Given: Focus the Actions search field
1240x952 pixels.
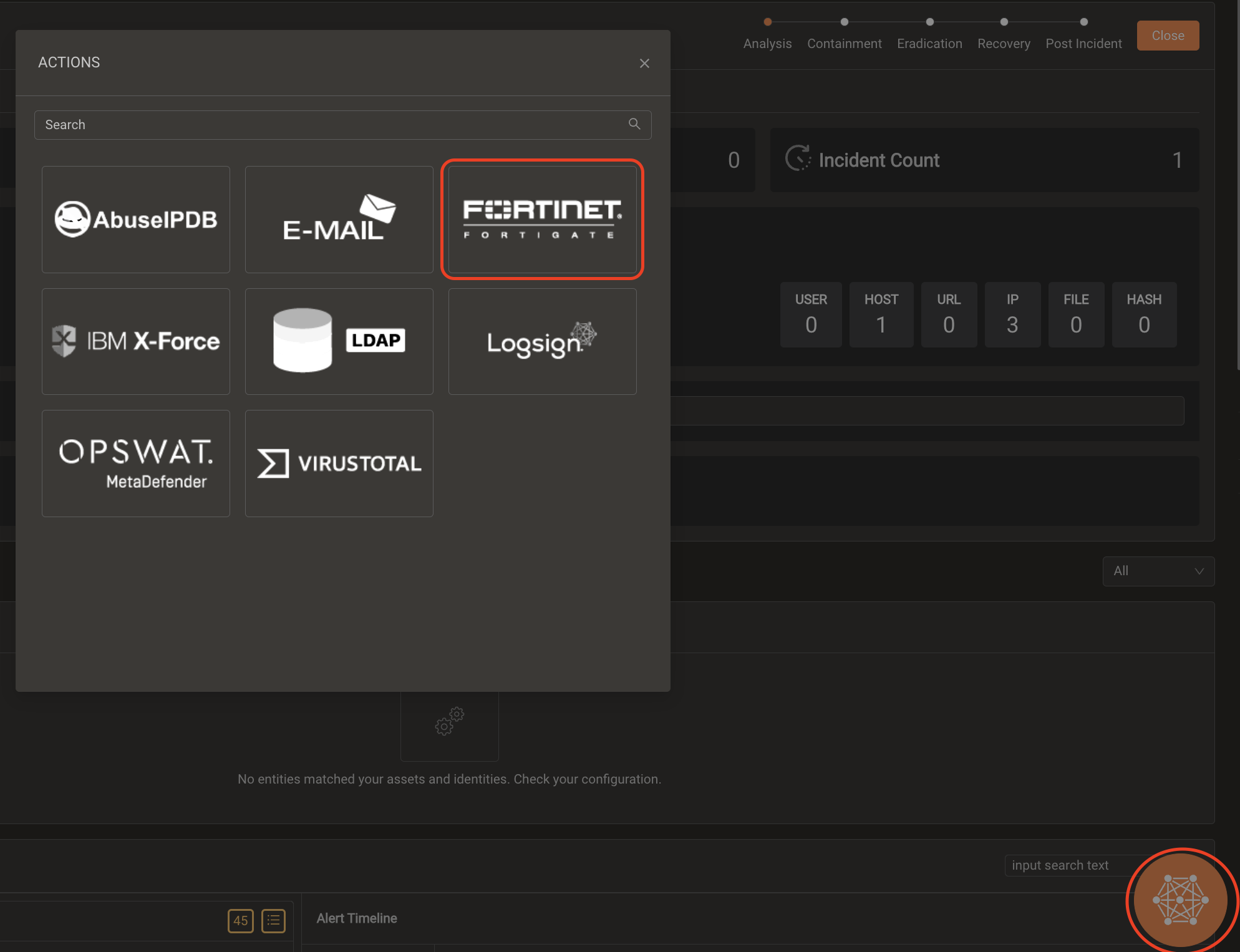Looking at the screenshot, I should (343, 125).
